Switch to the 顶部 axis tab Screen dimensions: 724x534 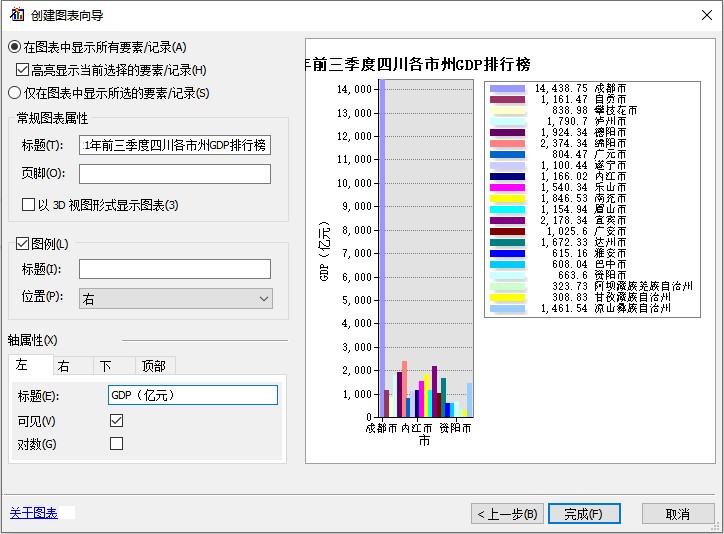click(154, 366)
